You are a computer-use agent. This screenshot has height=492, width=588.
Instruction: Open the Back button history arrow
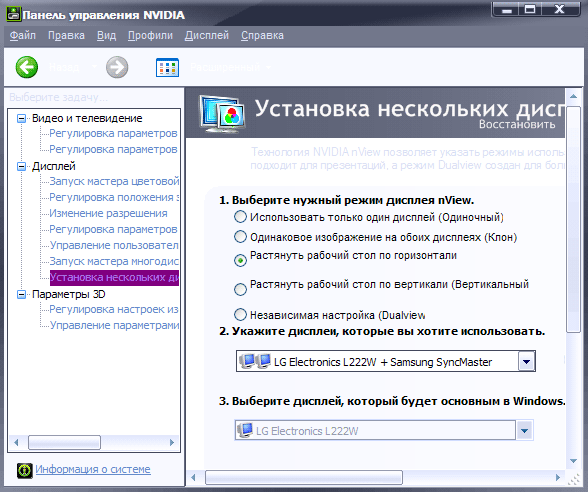[94, 67]
